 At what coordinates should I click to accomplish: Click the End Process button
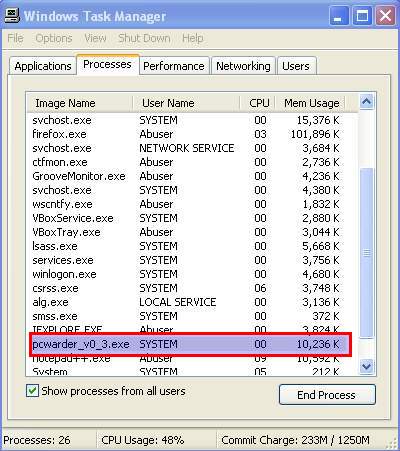point(327,395)
